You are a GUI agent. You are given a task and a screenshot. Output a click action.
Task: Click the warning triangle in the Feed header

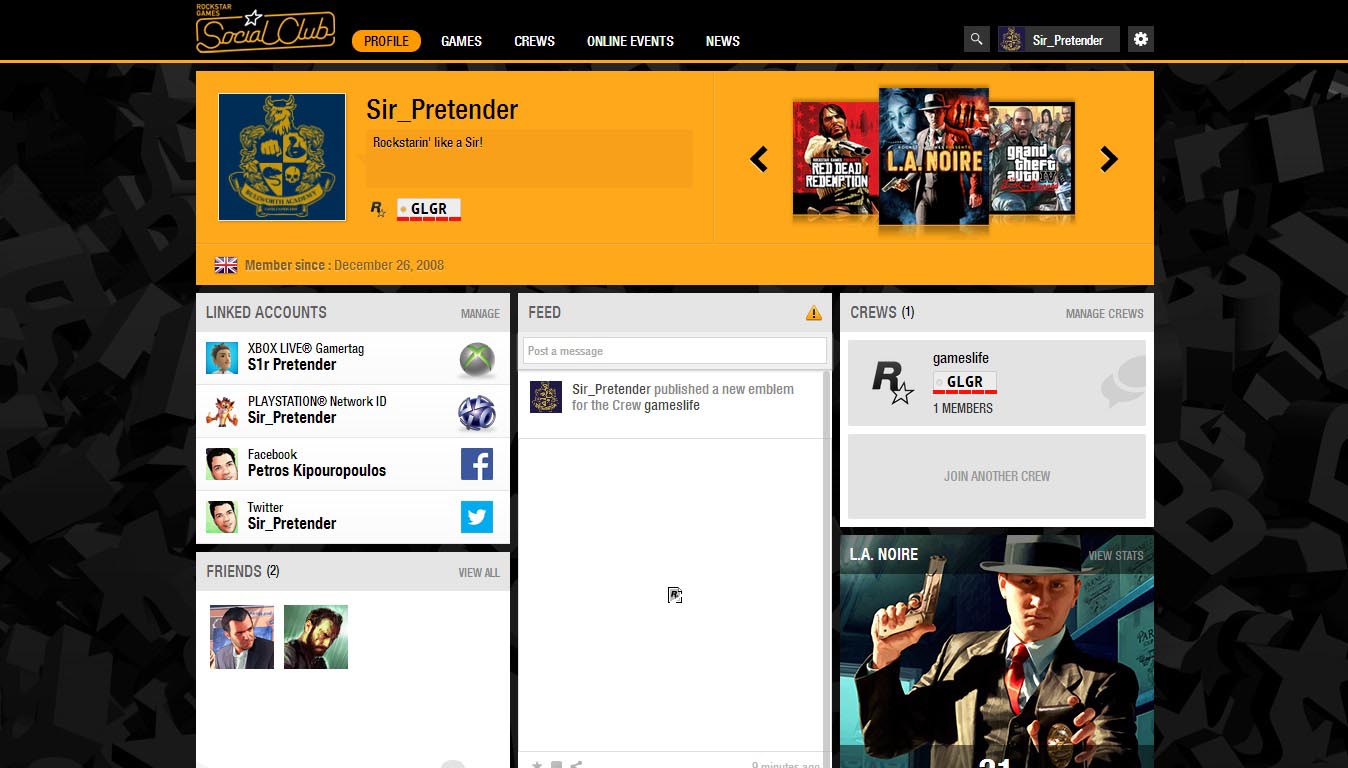click(x=814, y=313)
